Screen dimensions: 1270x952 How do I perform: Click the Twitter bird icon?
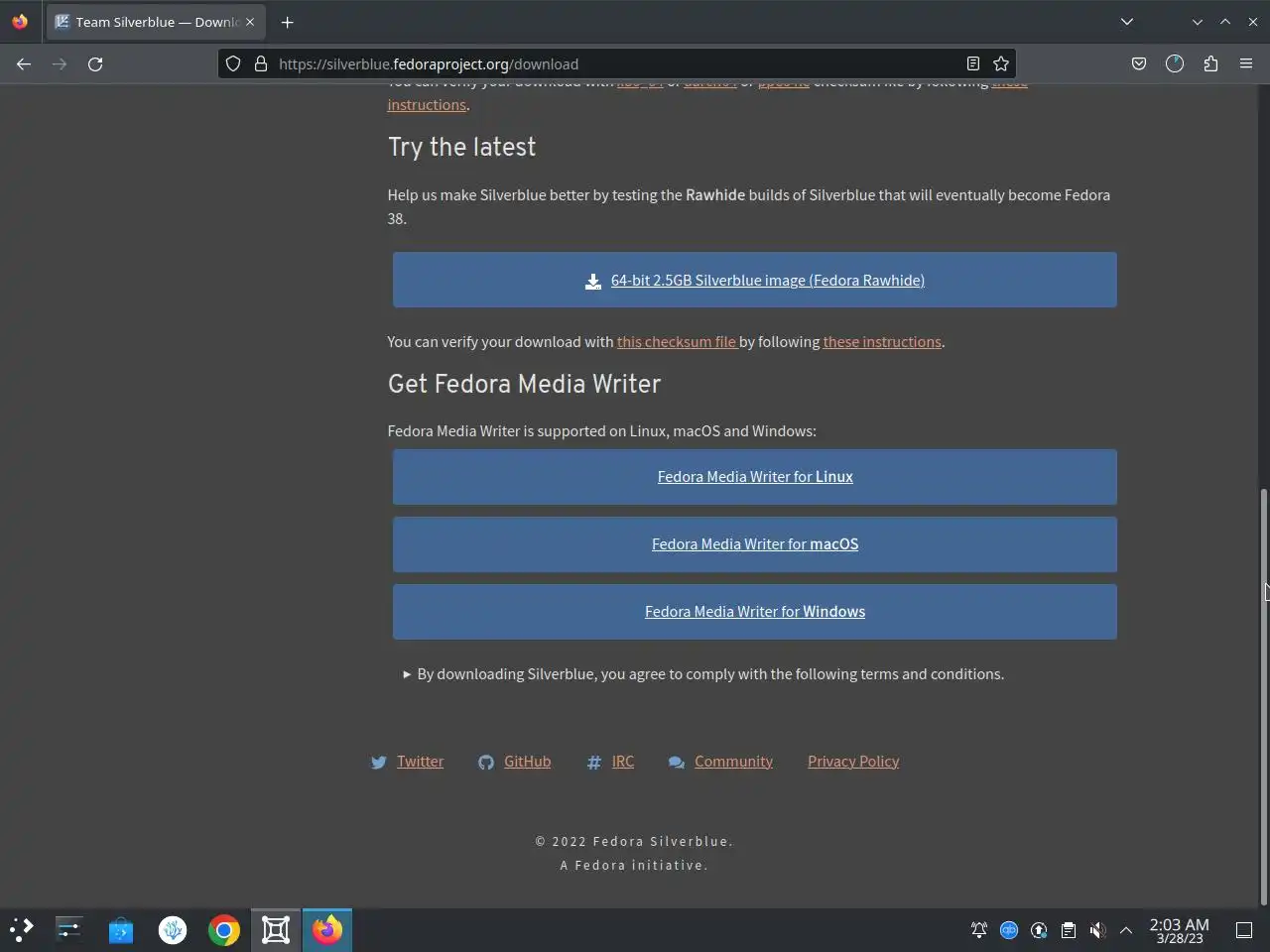point(379,763)
